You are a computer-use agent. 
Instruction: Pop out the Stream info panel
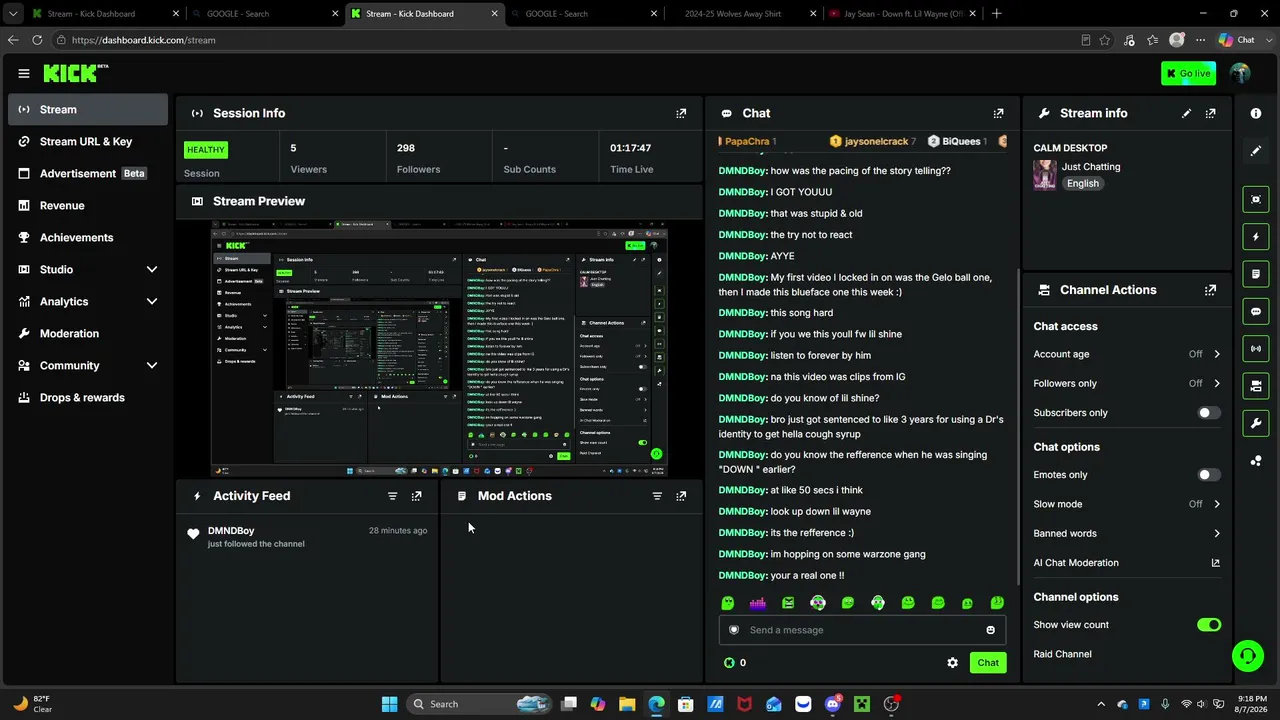pyautogui.click(x=1210, y=113)
